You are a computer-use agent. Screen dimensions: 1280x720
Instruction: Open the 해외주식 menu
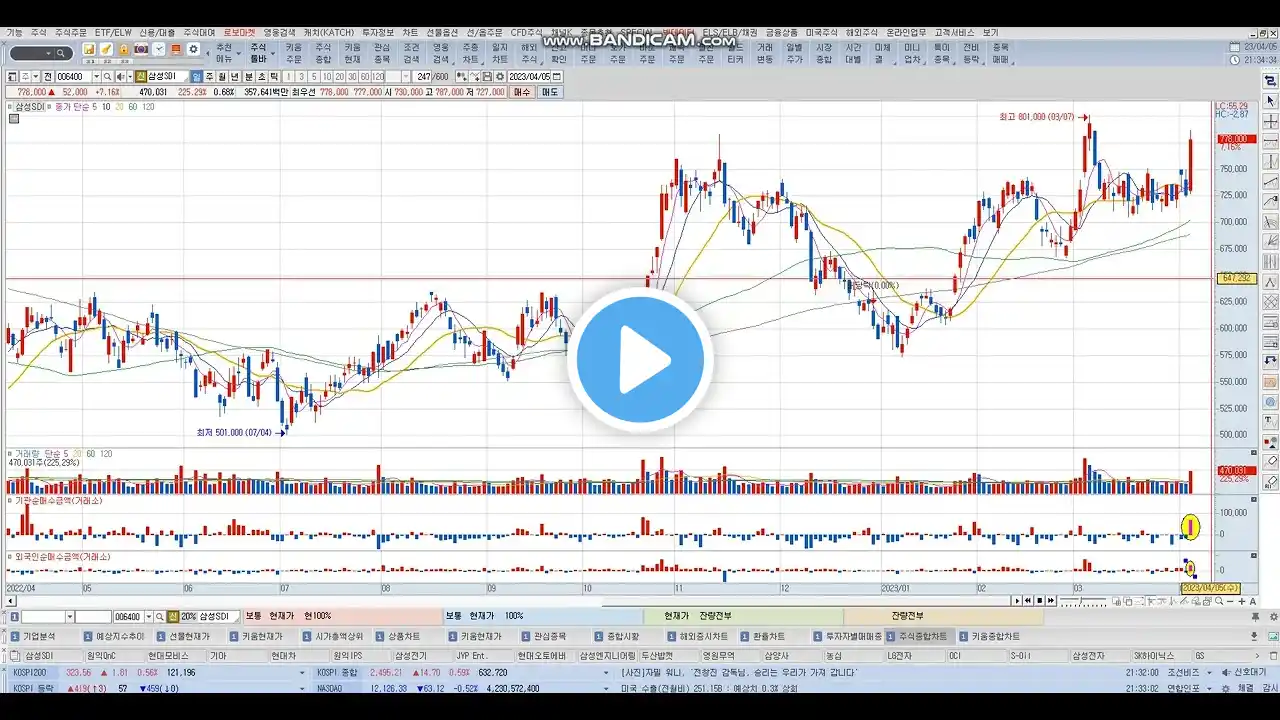tap(862, 33)
